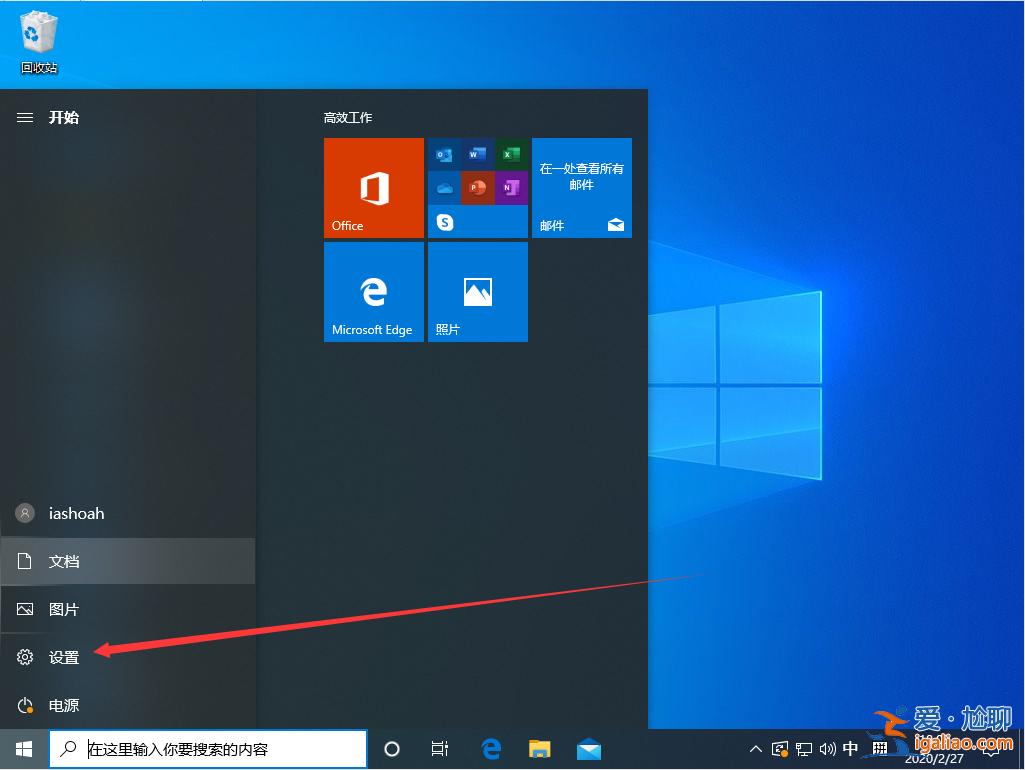The image size is (1025, 770).
Task: Click the 邮件 live tile
Action: 581,188
